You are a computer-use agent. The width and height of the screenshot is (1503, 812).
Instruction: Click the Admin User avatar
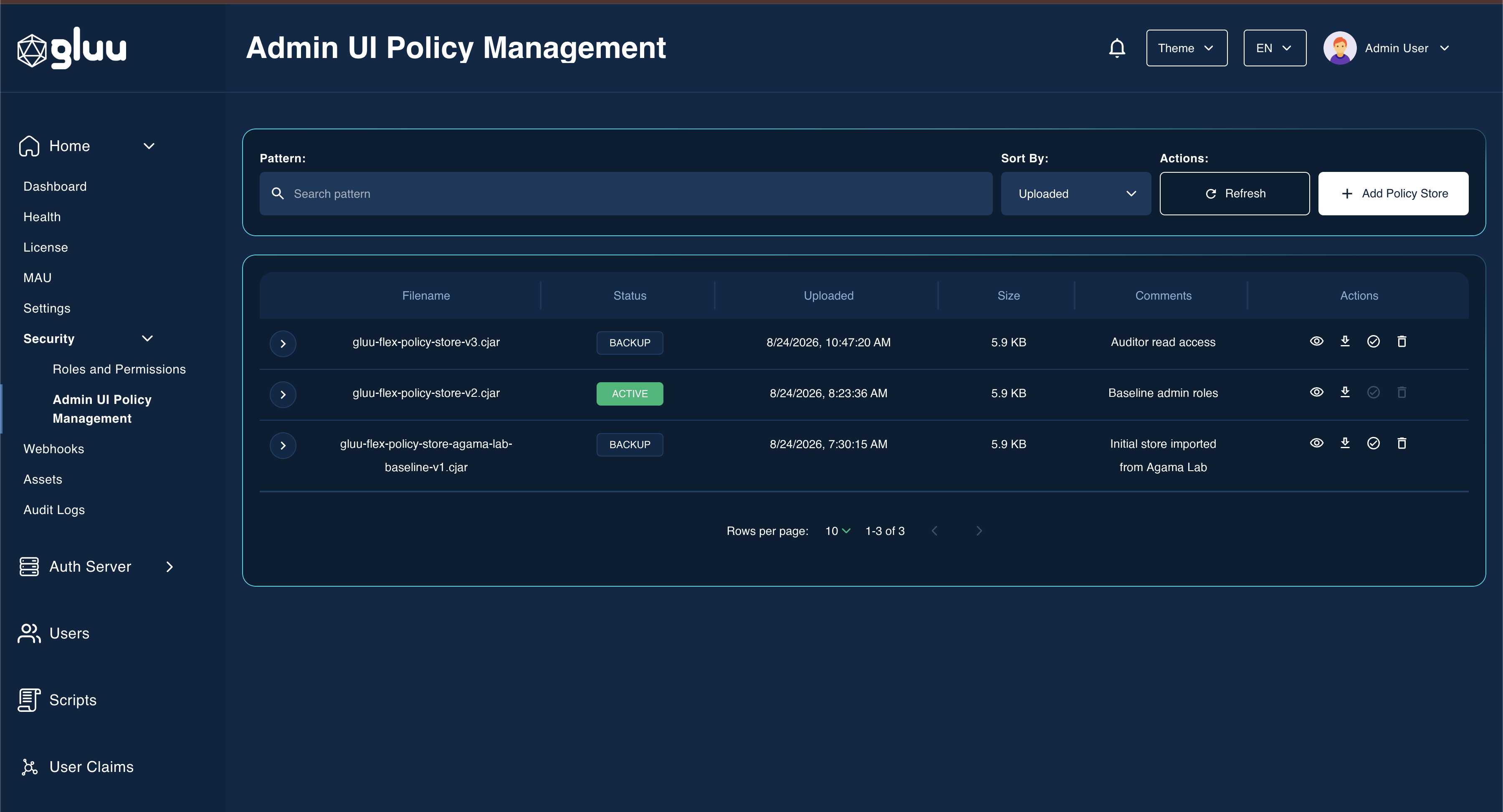point(1340,48)
